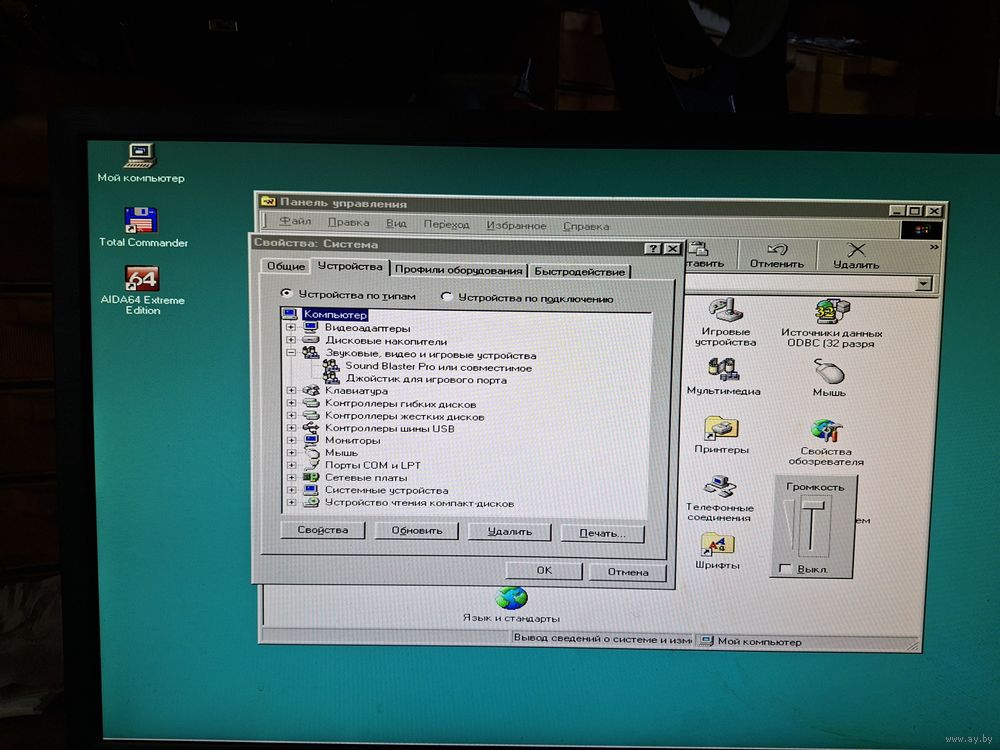
Task: Open the Правка menu
Action: (x=348, y=224)
